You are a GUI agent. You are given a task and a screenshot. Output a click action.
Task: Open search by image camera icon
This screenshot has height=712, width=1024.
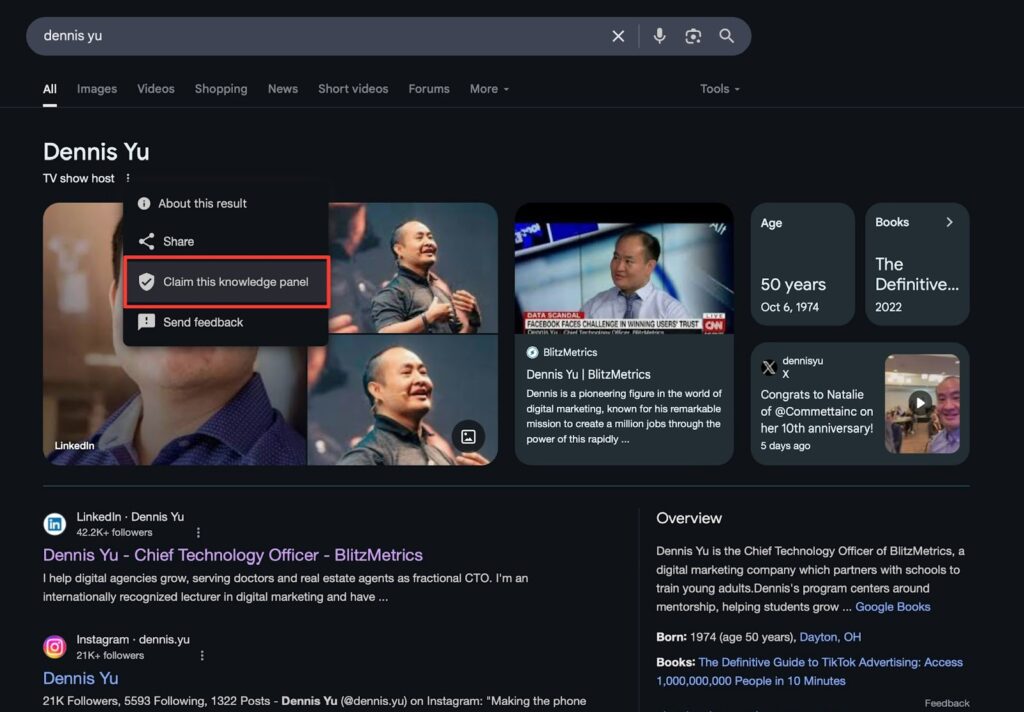point(693,36)
